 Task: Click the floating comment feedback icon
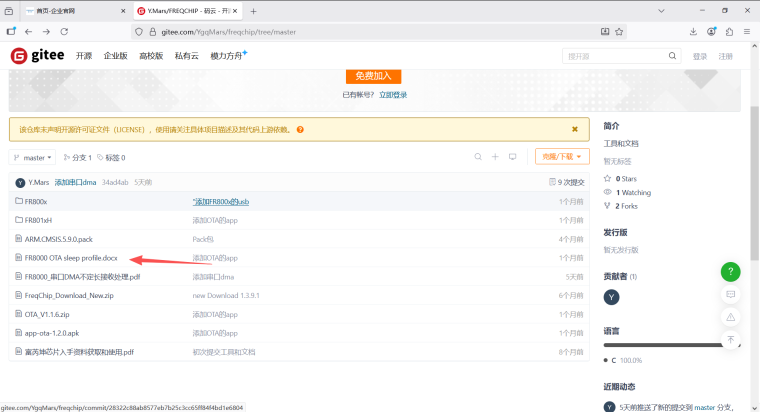tap(731, 295)
